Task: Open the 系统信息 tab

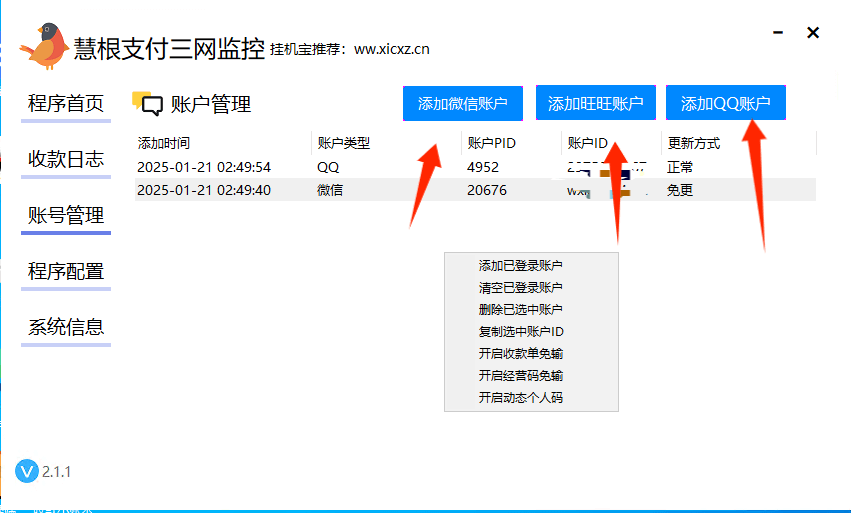Action: [x=66, y=327]
